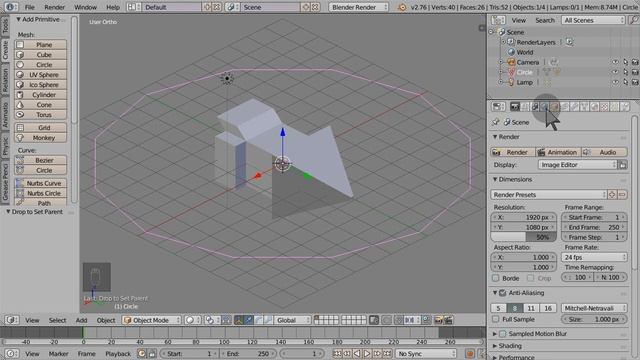Open the Help menu
Viewport: 640px width, 360px height.
click(113, 7)
